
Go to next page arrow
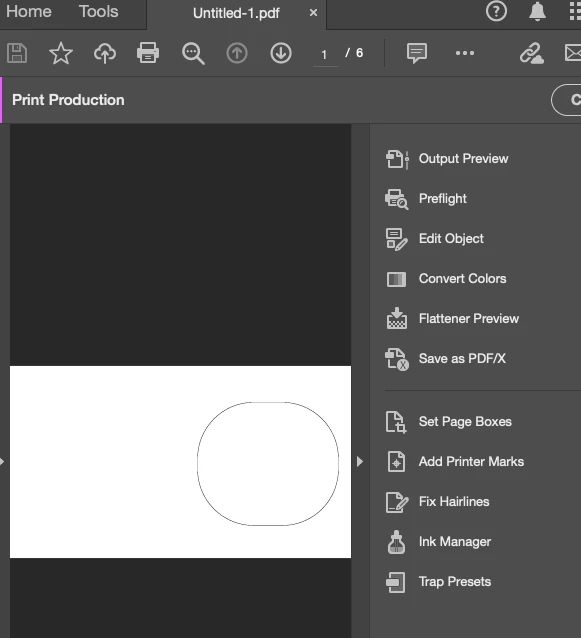(x=281, y=53)
